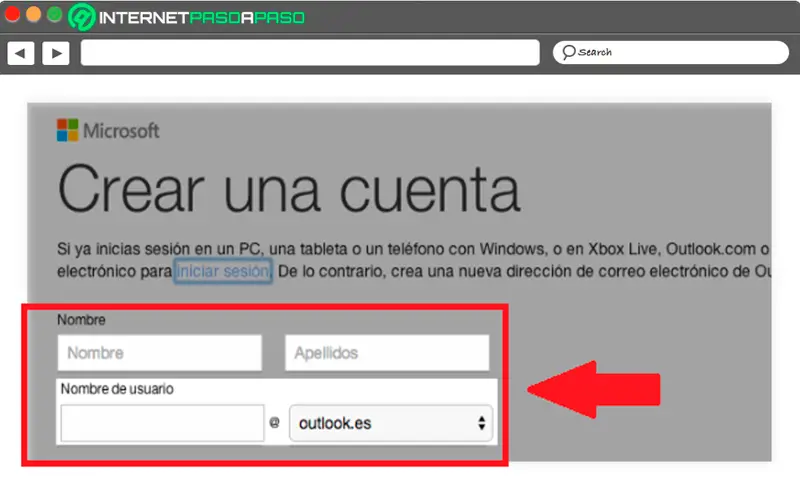Click the green maximize window button
800x500 pixels.
point(54,14)
